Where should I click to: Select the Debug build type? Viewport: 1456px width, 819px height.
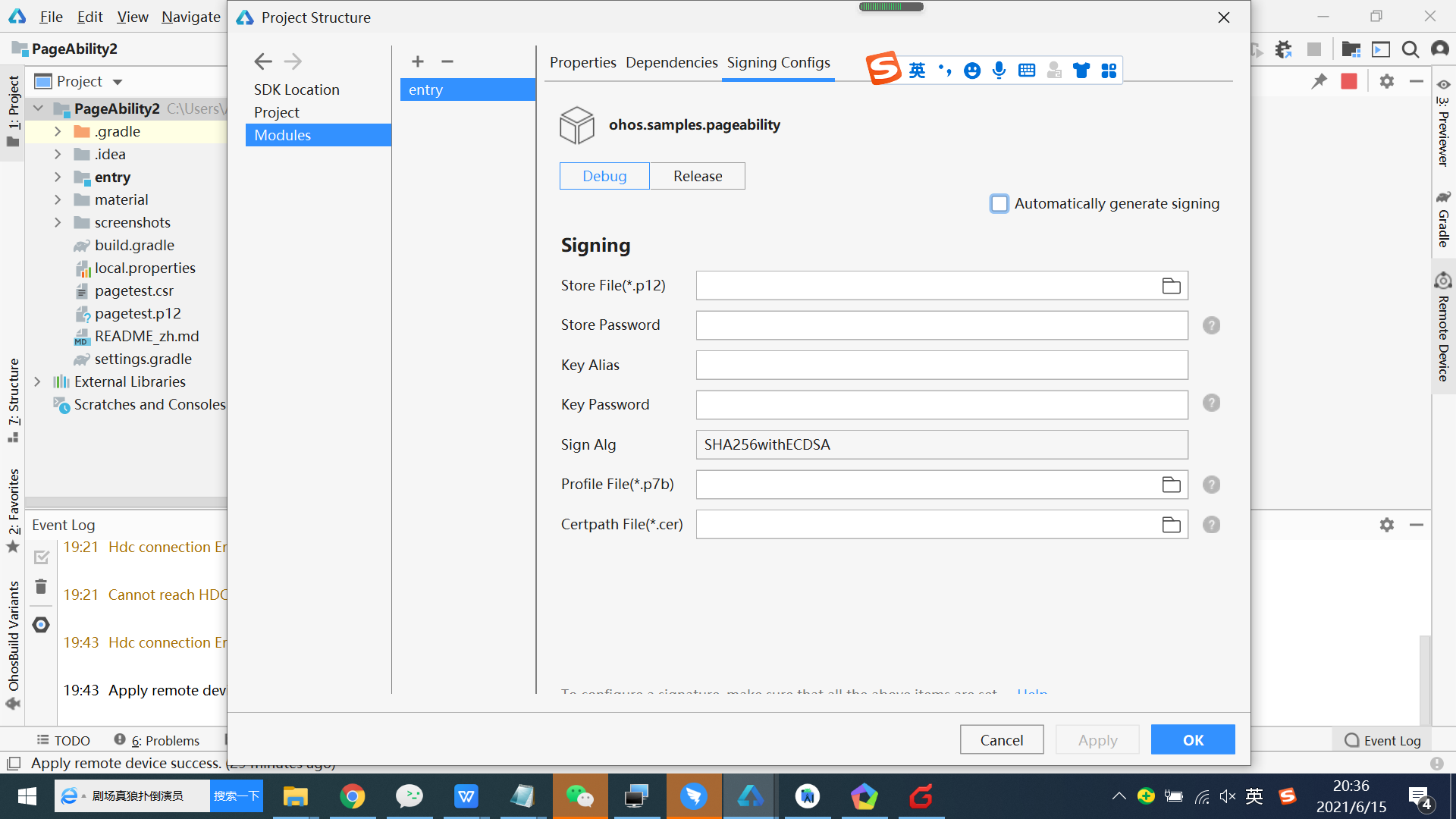(x=604, y=176)
